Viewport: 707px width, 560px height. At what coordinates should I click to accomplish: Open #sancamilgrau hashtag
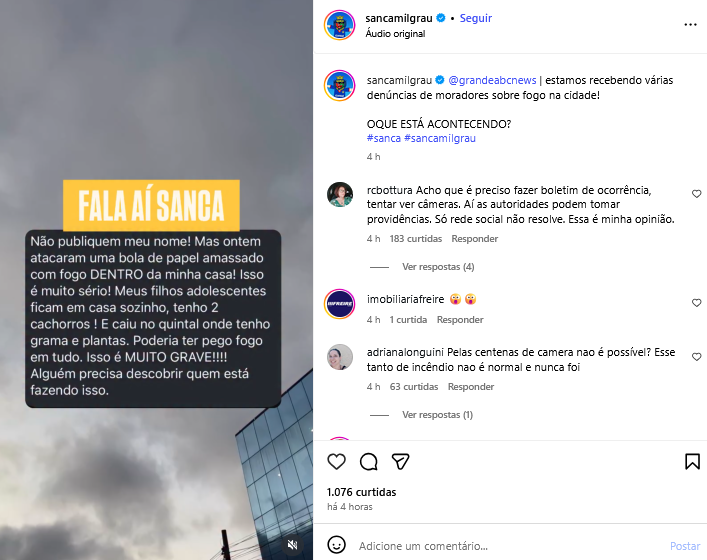[440, 138]
